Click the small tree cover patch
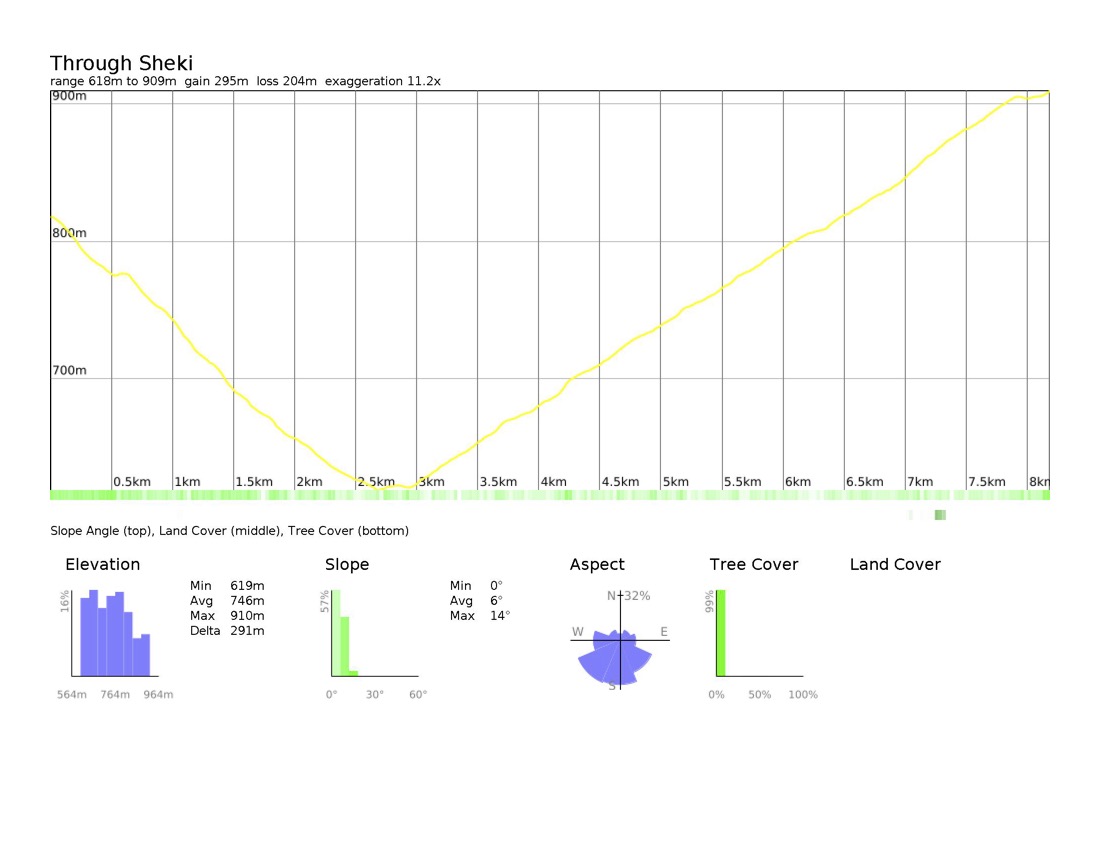This screenshot has height=850, width=1100. [x=940, y=515]
